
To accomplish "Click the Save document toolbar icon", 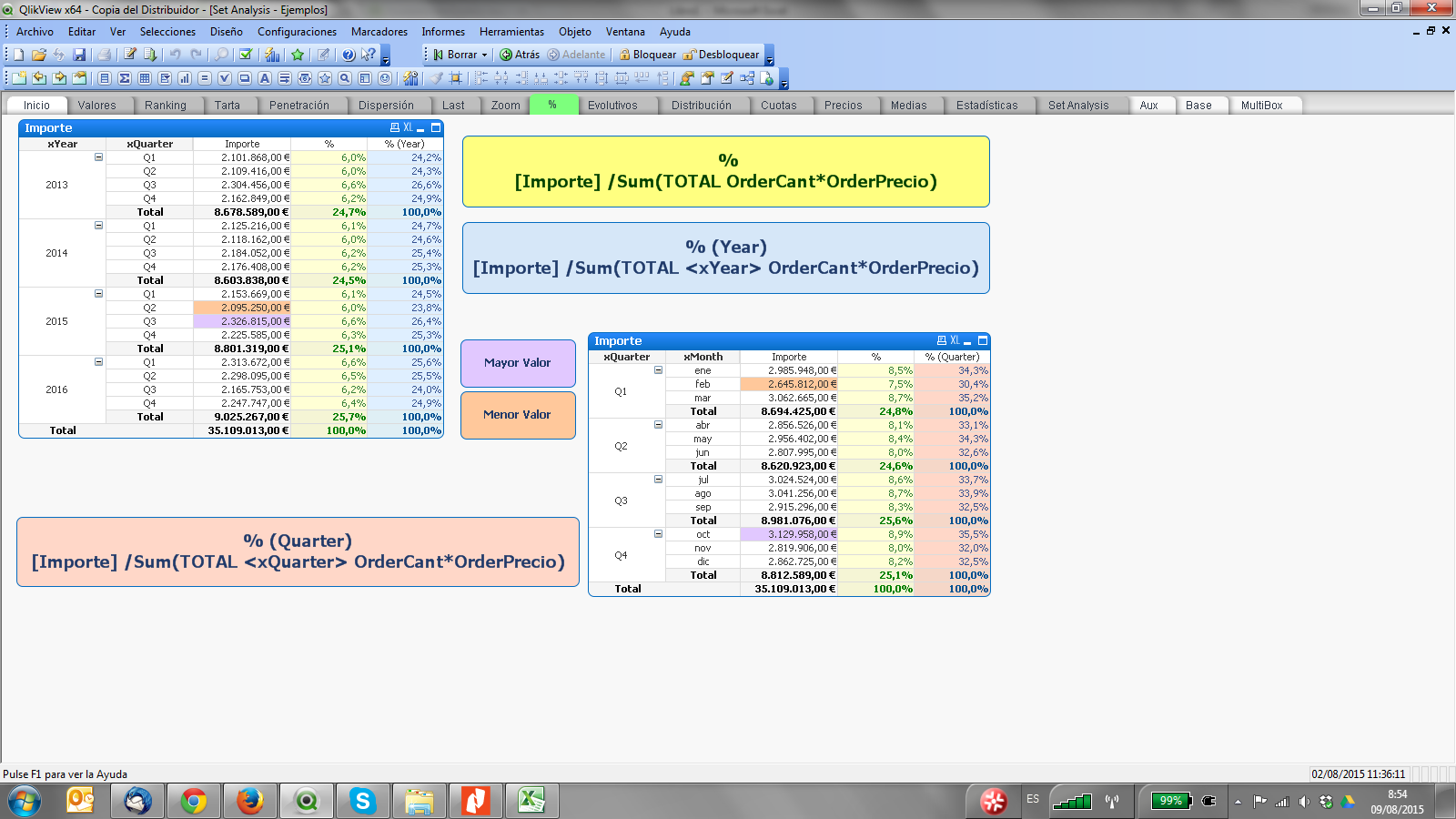I will (x=79, y=55).
